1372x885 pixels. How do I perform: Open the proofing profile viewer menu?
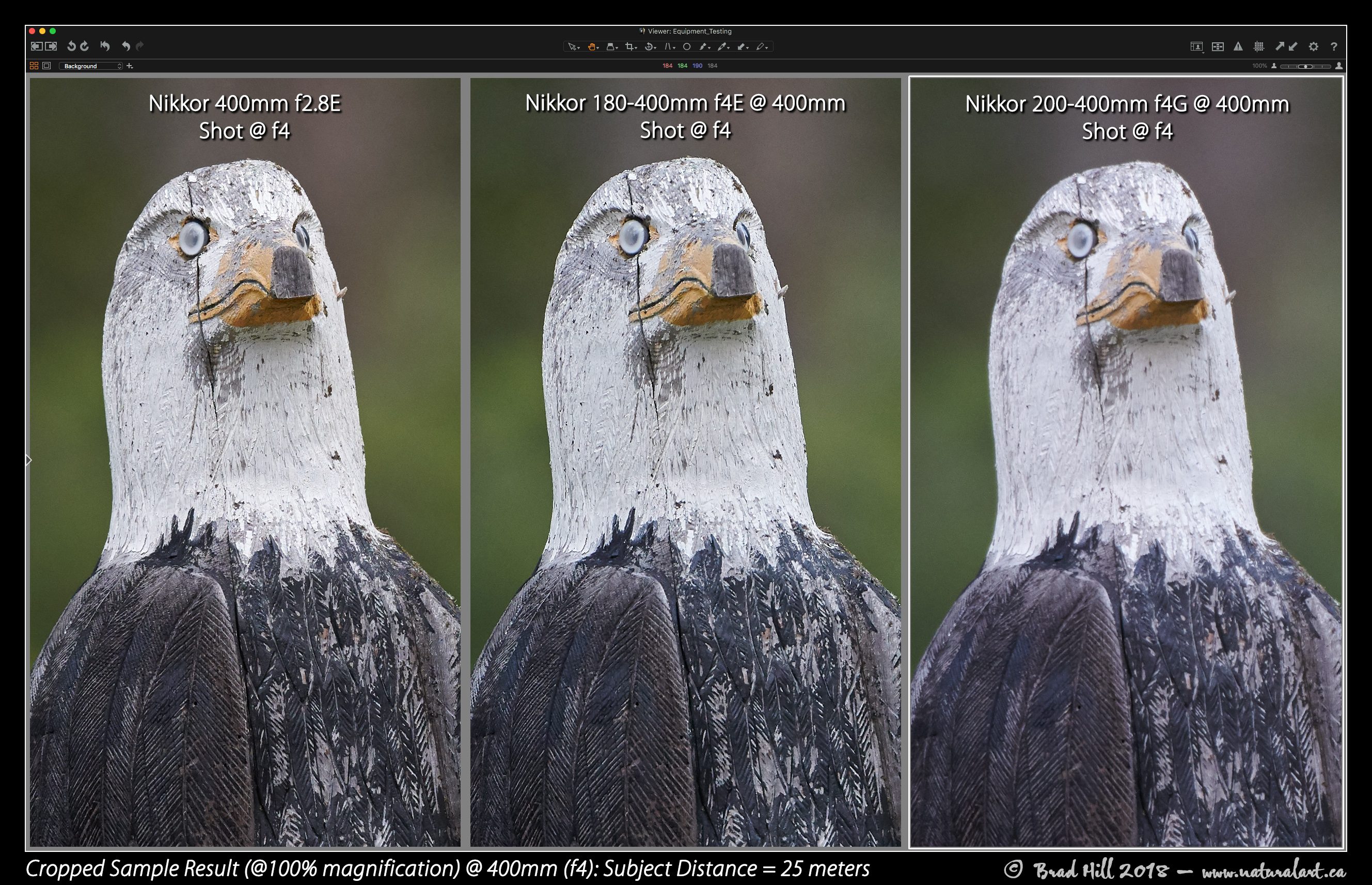click(x=1196, y=47)
